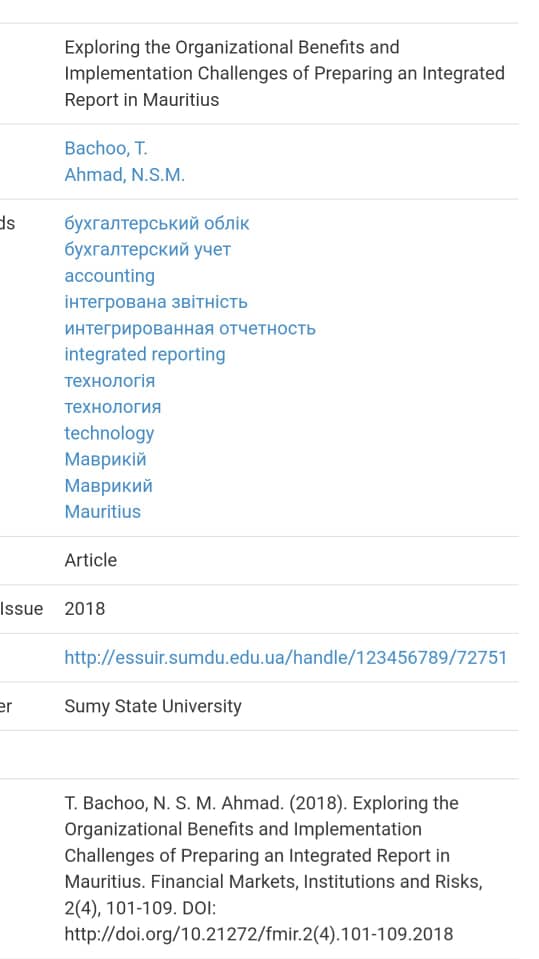Select keyword бухгалтерский учет
539x959 pixels.
click(147, 250)
